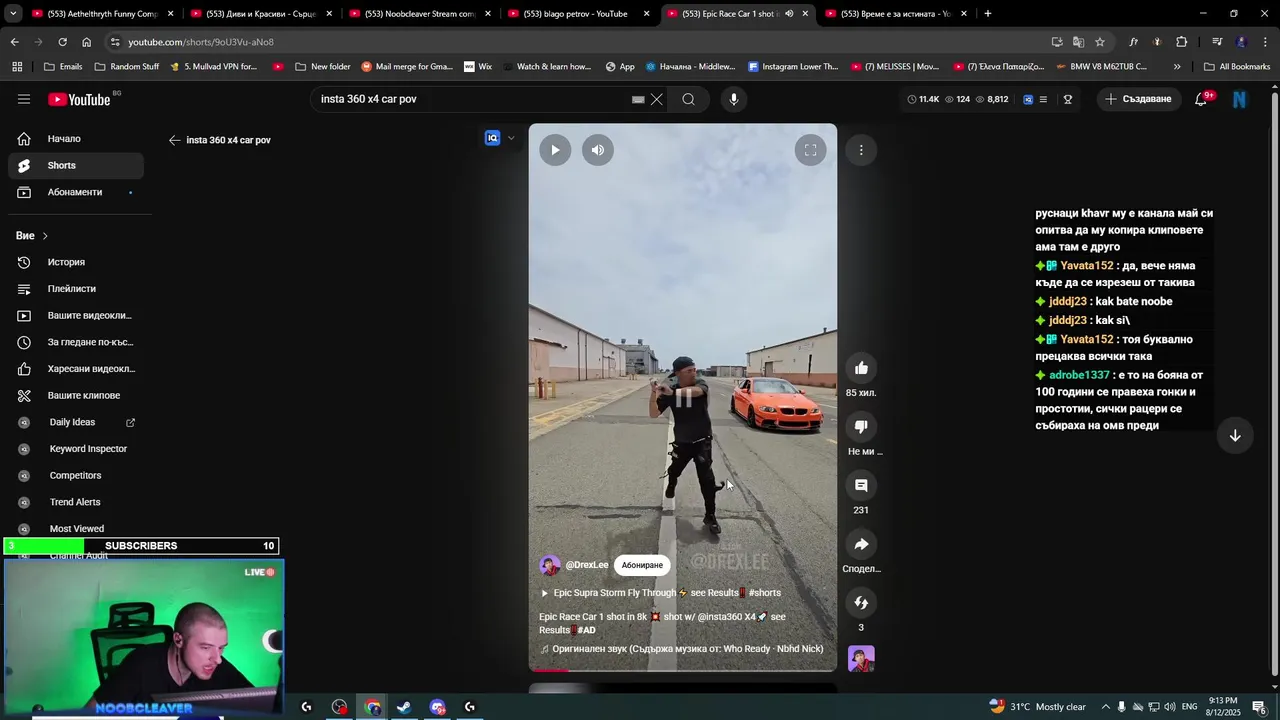
Task: Open Вашите клипове in sidebar
Action: pos(76,395)
